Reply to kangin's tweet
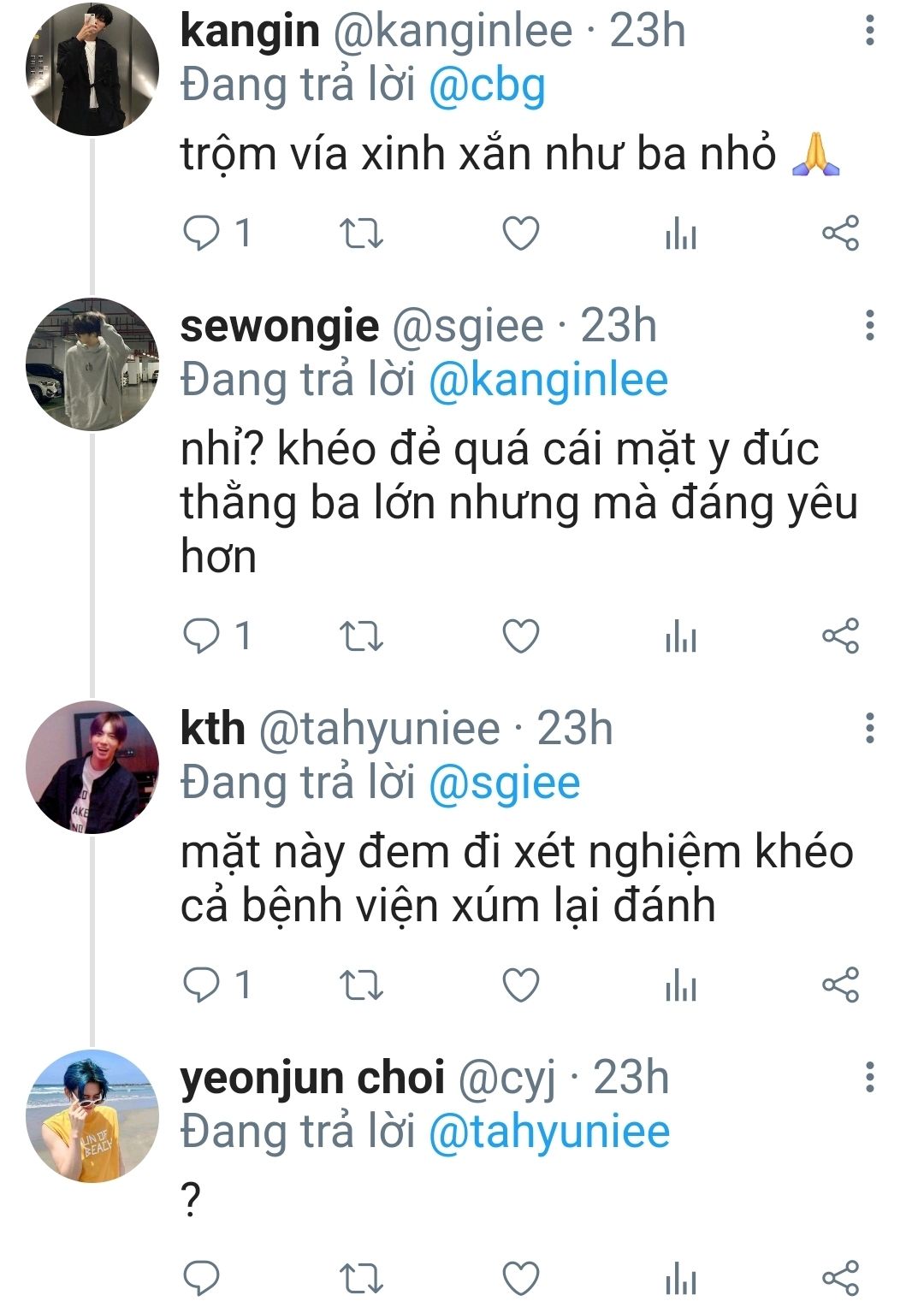Viewport: 924px width, 1307px height. click(x=202, y=234)
